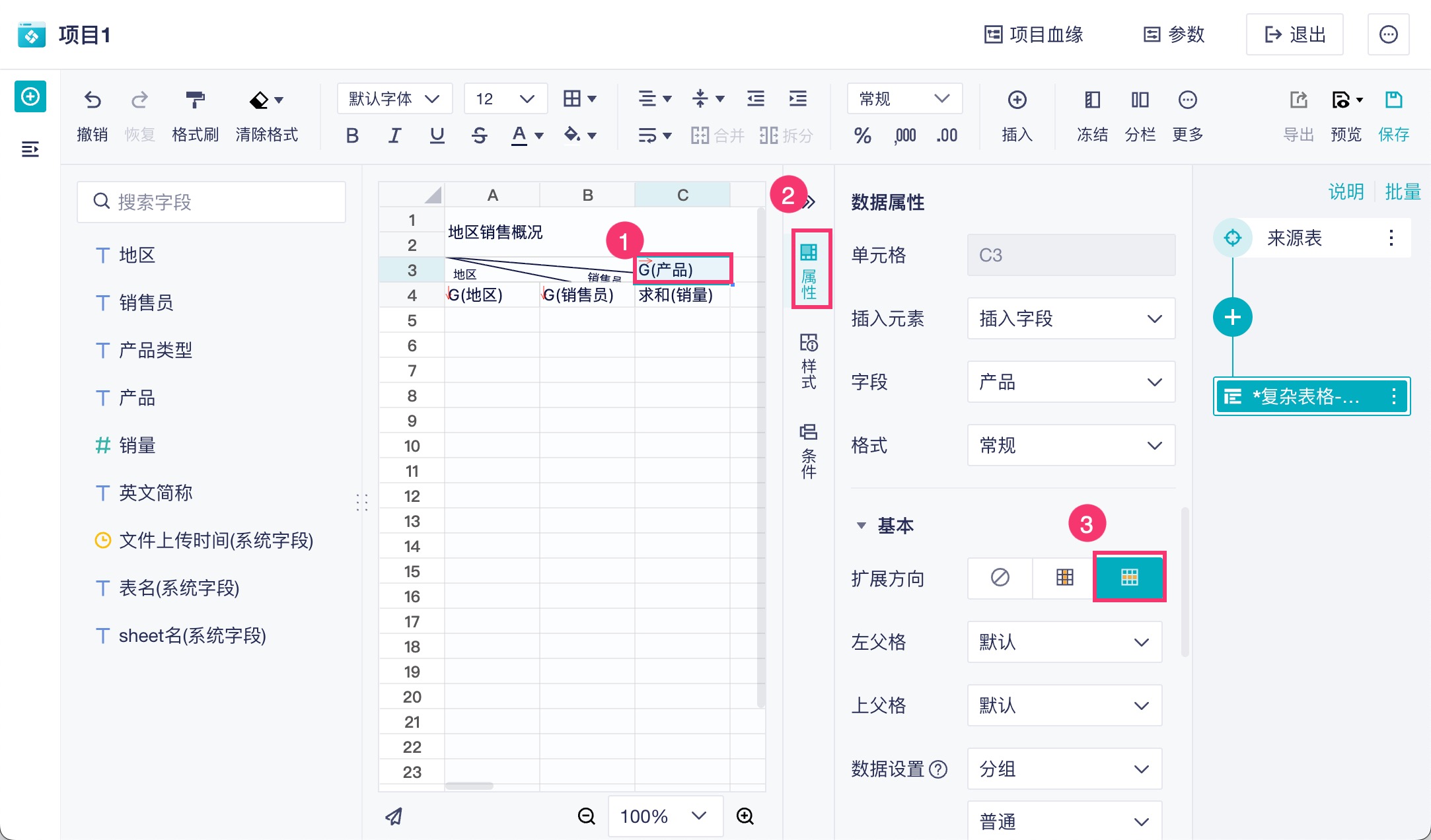Click the 退出 button
This screenshot has height=840, width=1431.
(x=1294, y=34)
